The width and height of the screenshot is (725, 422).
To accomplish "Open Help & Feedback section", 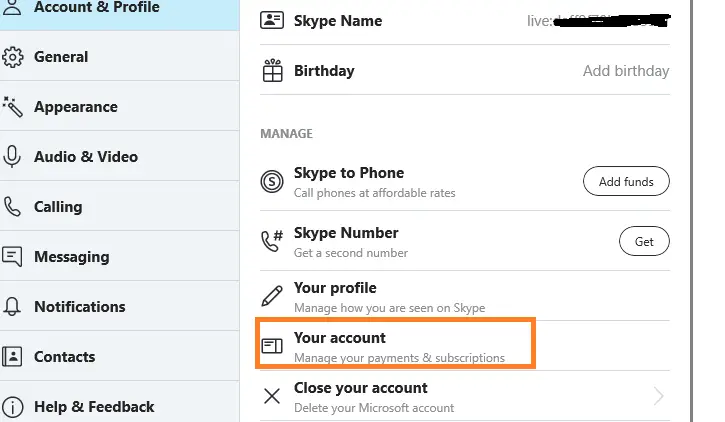I will point(119,402).
